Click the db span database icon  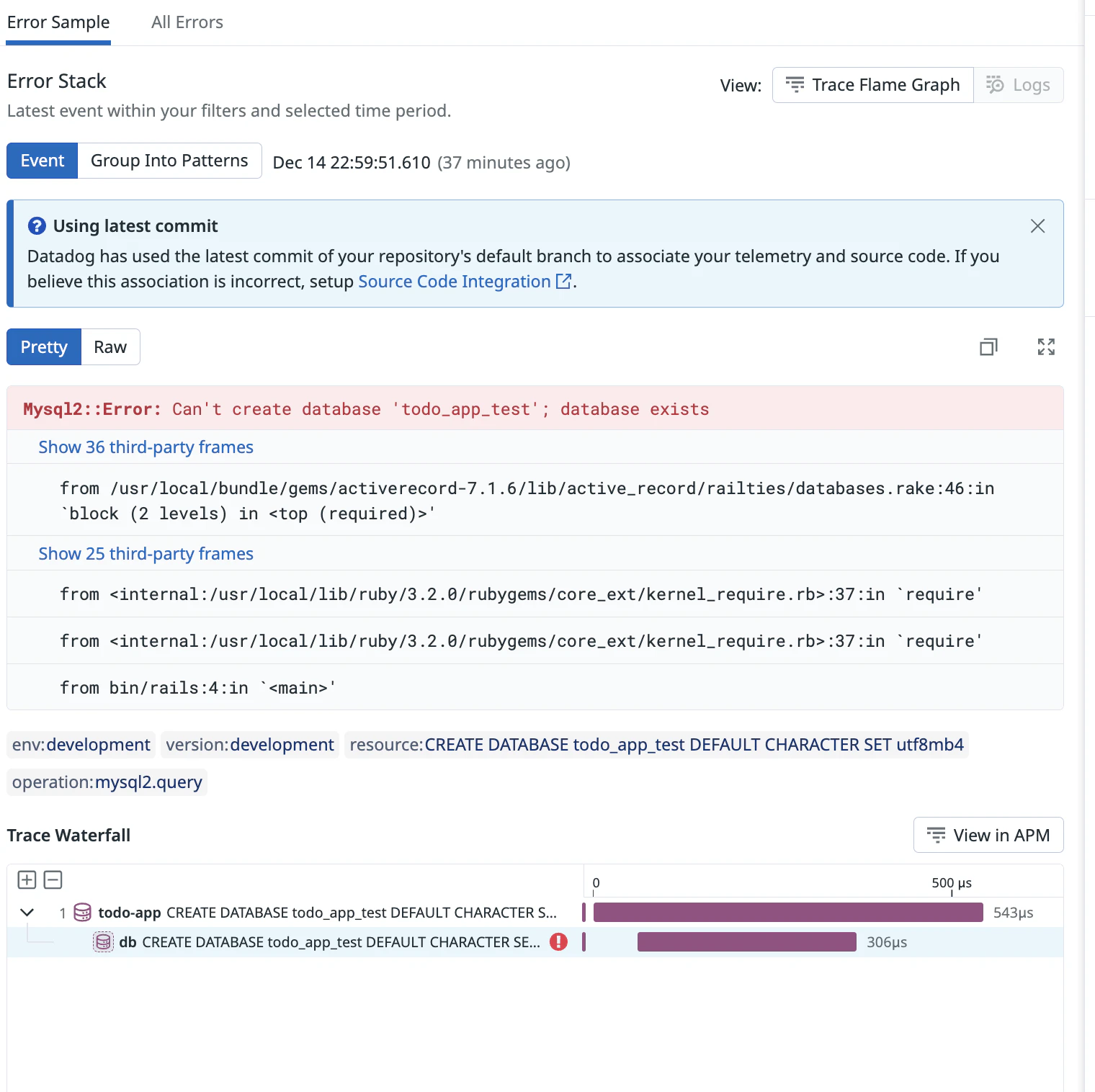[104, 942]
